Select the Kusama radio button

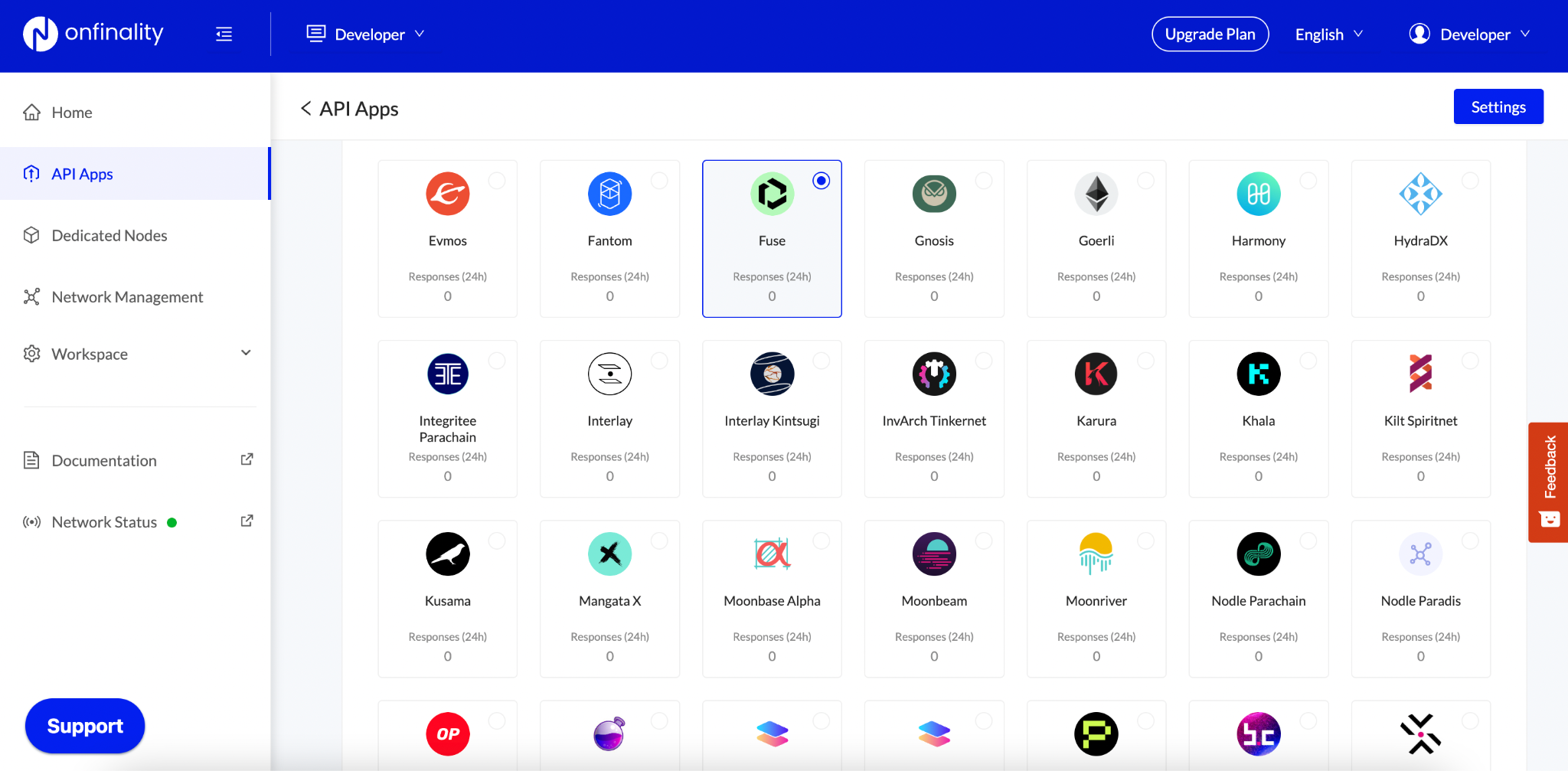click(497, 541)
